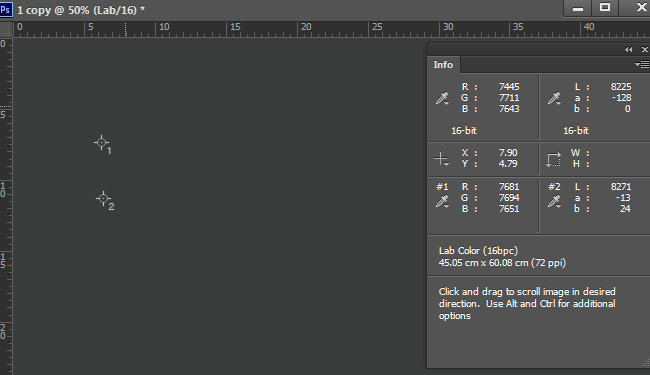Click the #2 color sampler eyedropper
Viewport: 650px width, 375px height.
coord(554,201)
